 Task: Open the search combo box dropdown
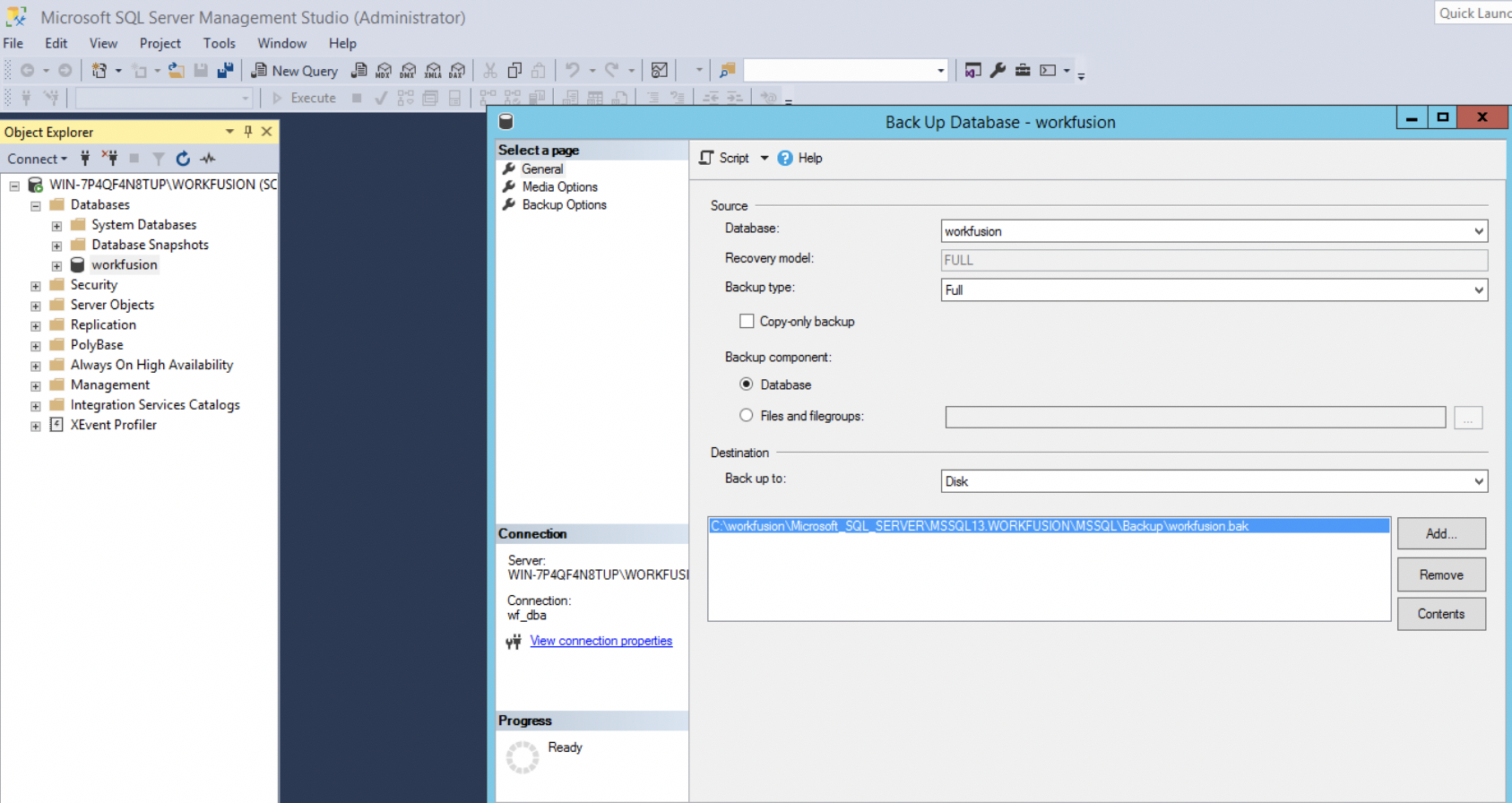940,71
